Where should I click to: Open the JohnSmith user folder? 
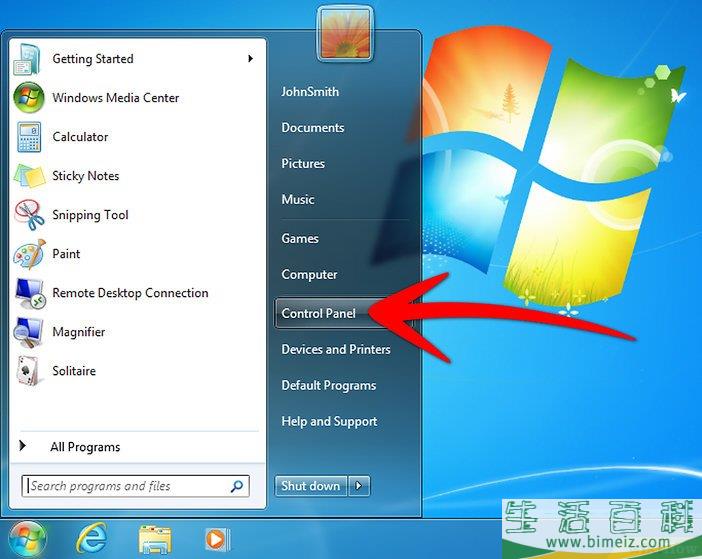[x=310, y=92]
